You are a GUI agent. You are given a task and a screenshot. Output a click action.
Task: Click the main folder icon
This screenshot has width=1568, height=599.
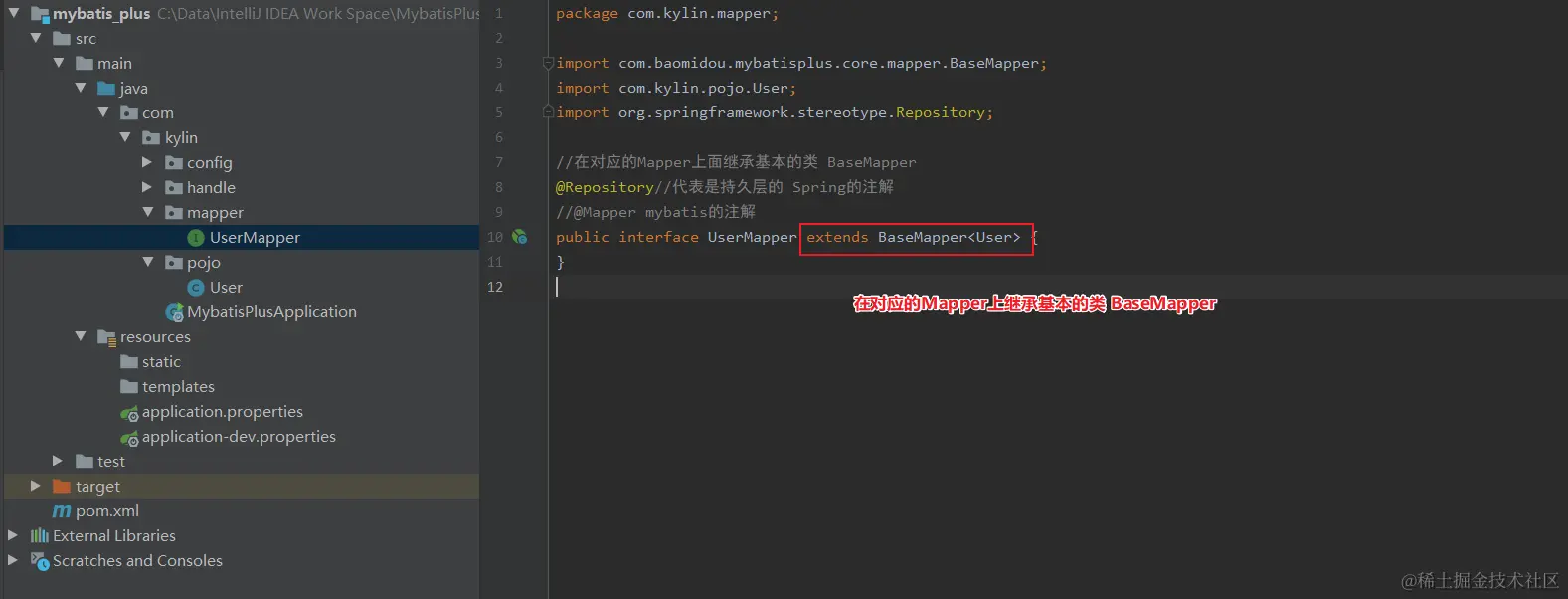pyautogui.click(x=85, y=63)
